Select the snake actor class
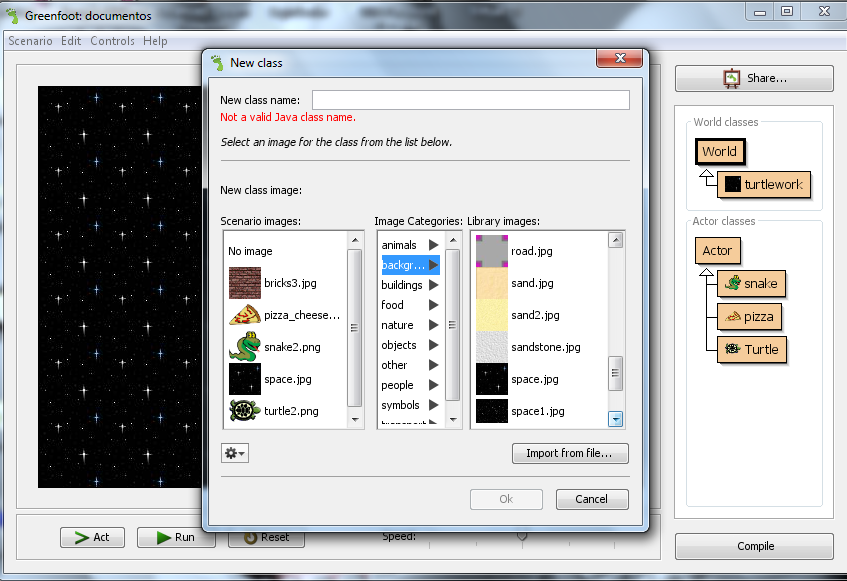847x581 pixels. (x=751, y=284)
